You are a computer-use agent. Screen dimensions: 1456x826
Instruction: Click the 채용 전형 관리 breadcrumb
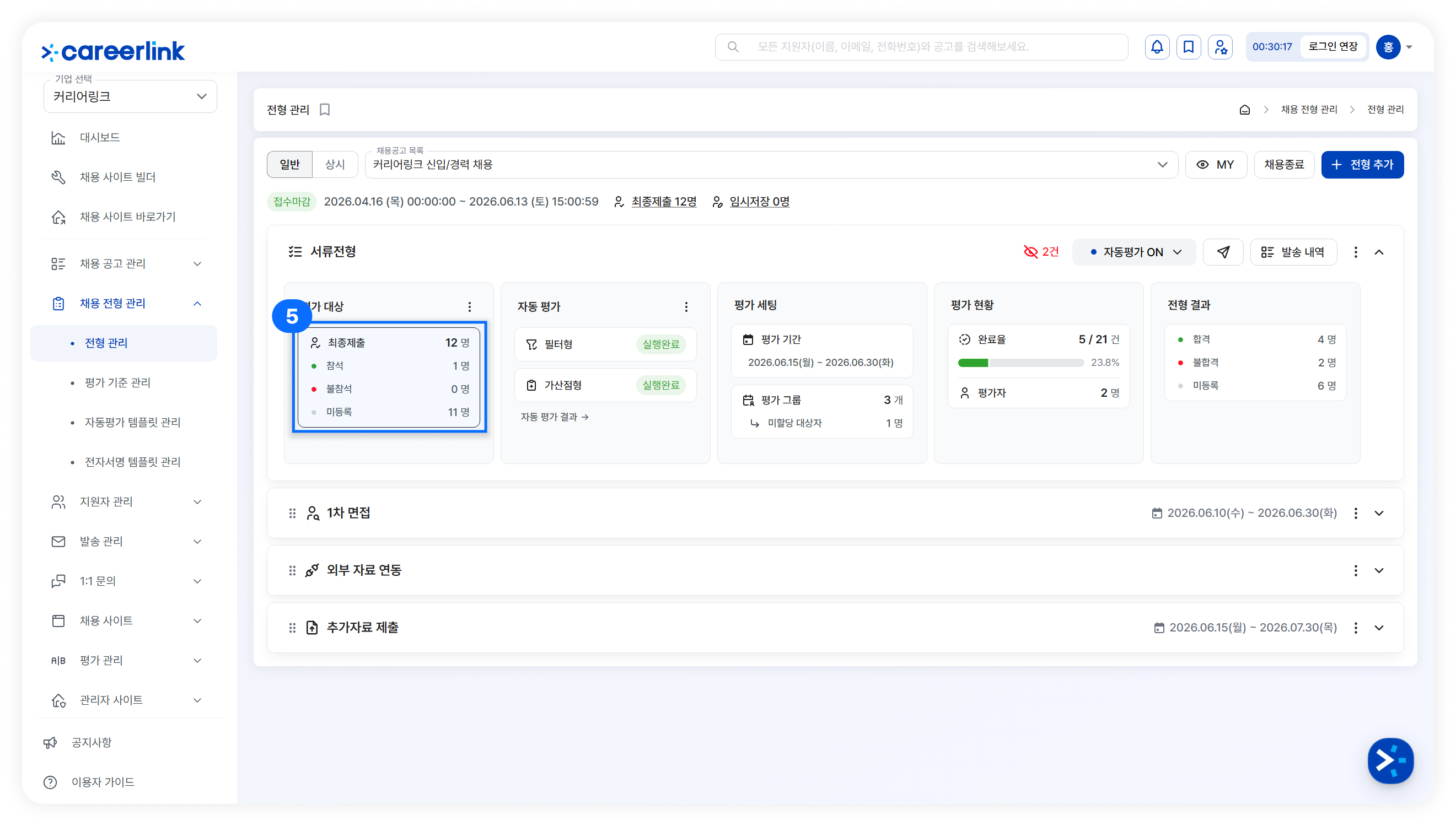1308,110
